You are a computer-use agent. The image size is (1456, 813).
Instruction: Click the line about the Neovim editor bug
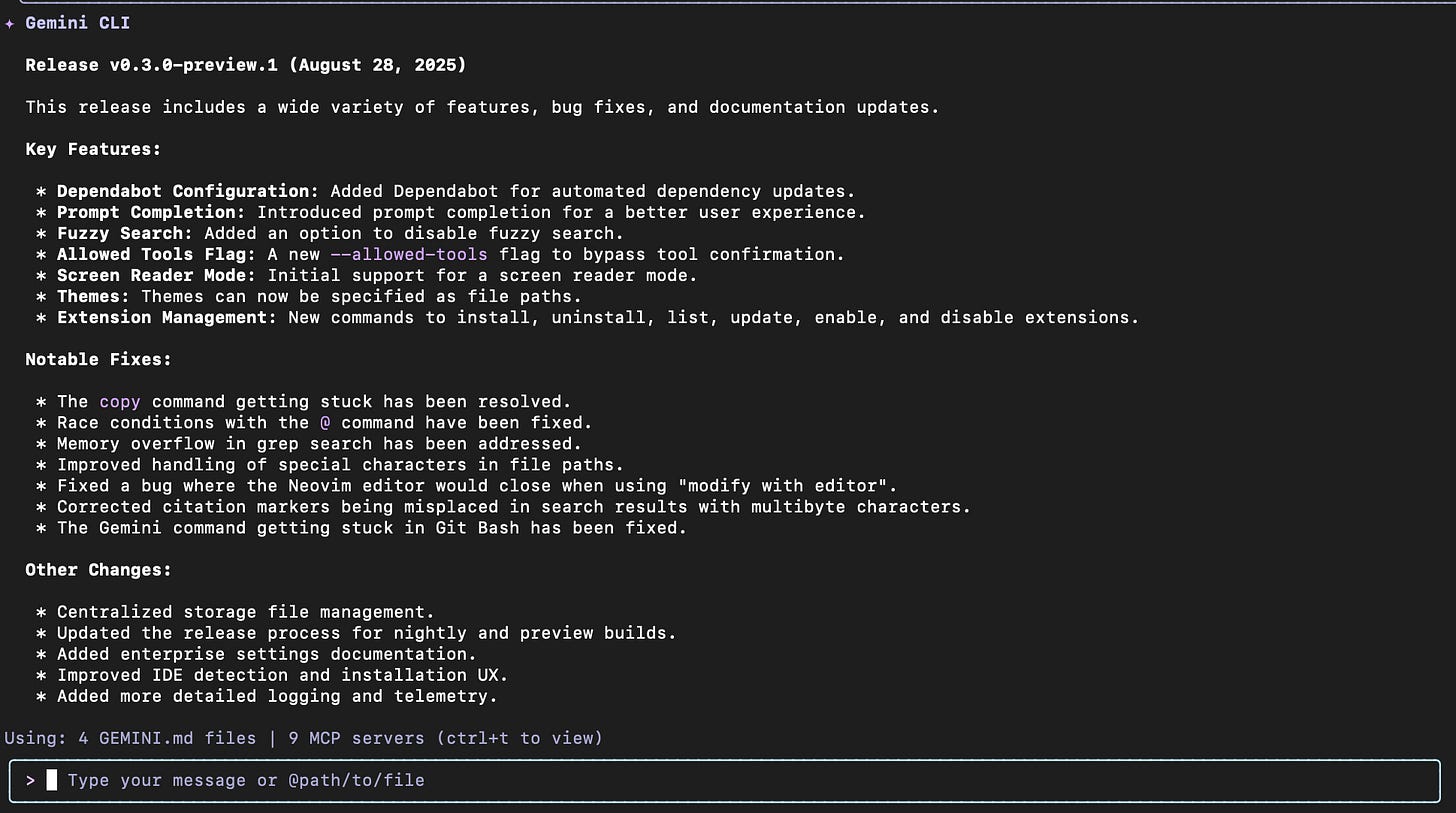click(477, 485)
